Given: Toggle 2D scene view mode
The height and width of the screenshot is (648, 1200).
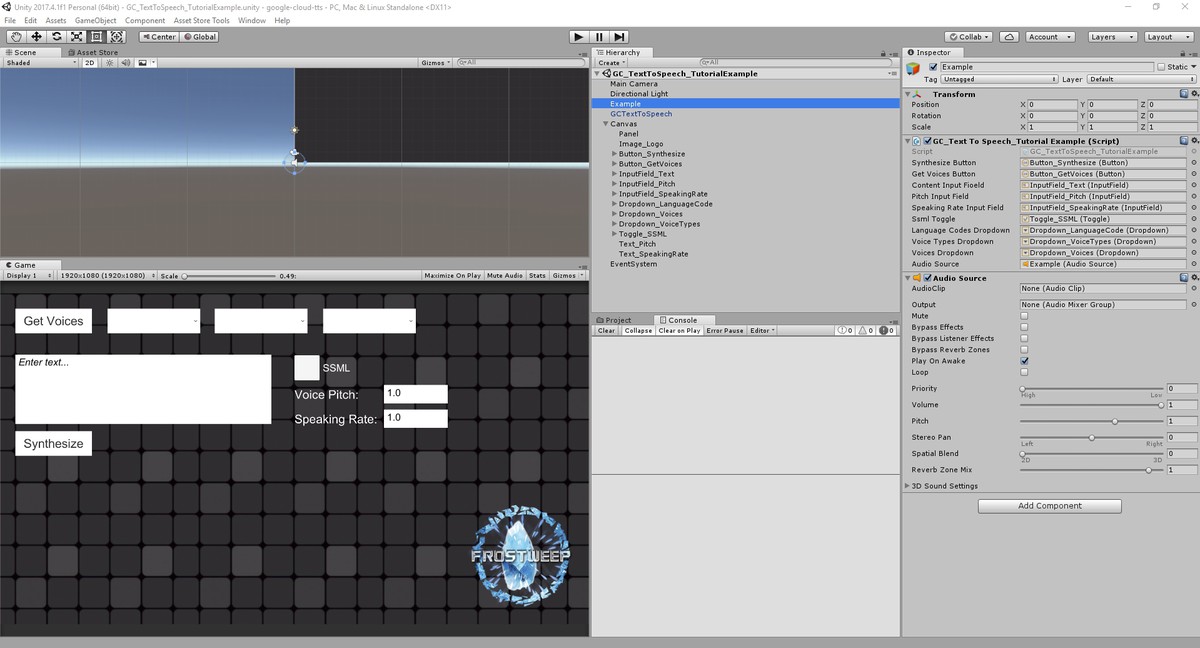Looking at the screenshot, I should (89, 63).
